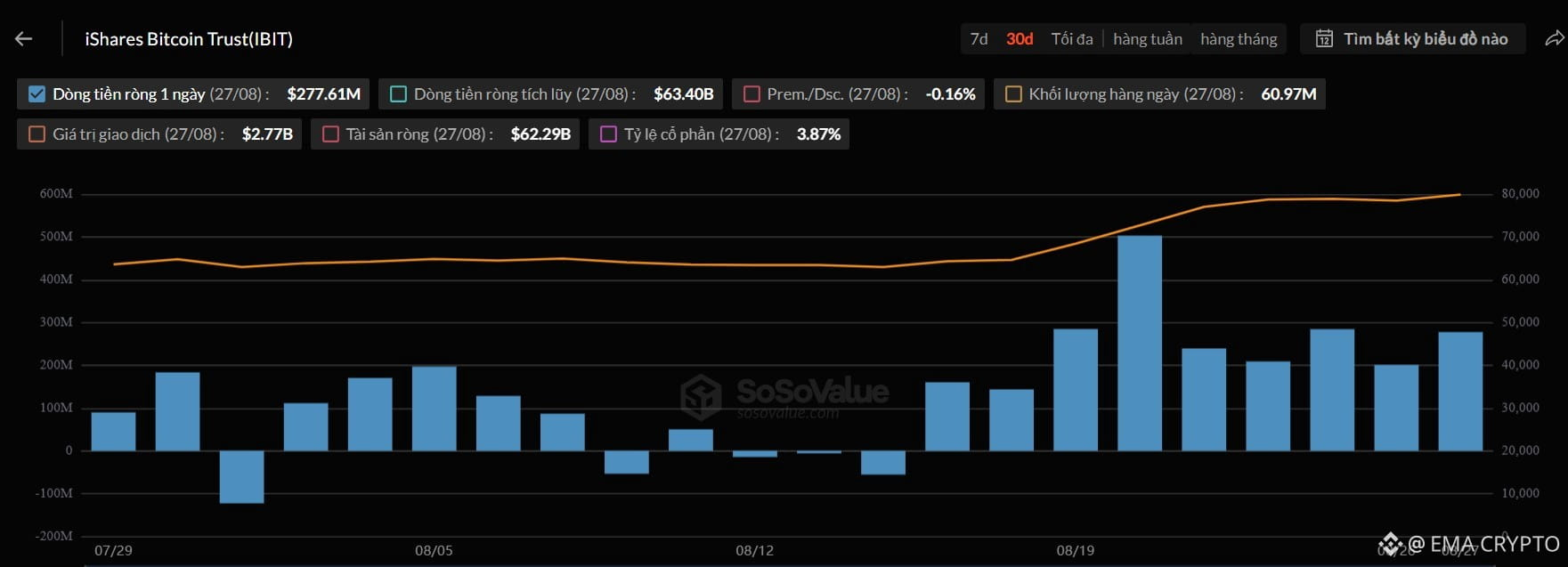Screen dimensions: 1568x567
Task: Open the share arrow icon
Action: (1554, 39)
